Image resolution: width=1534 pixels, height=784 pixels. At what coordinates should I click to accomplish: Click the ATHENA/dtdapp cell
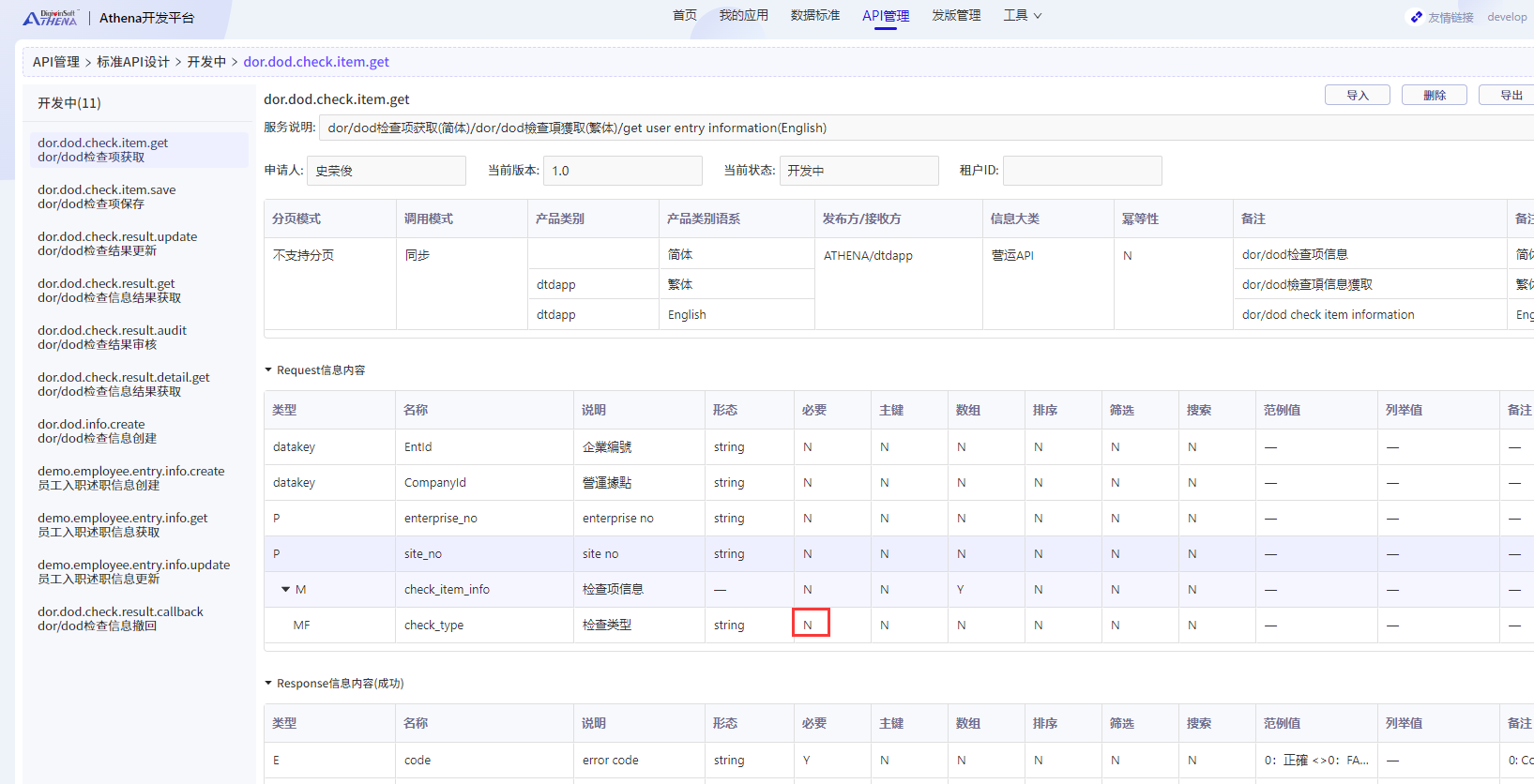pyautogui.click(x=899, y=283)
